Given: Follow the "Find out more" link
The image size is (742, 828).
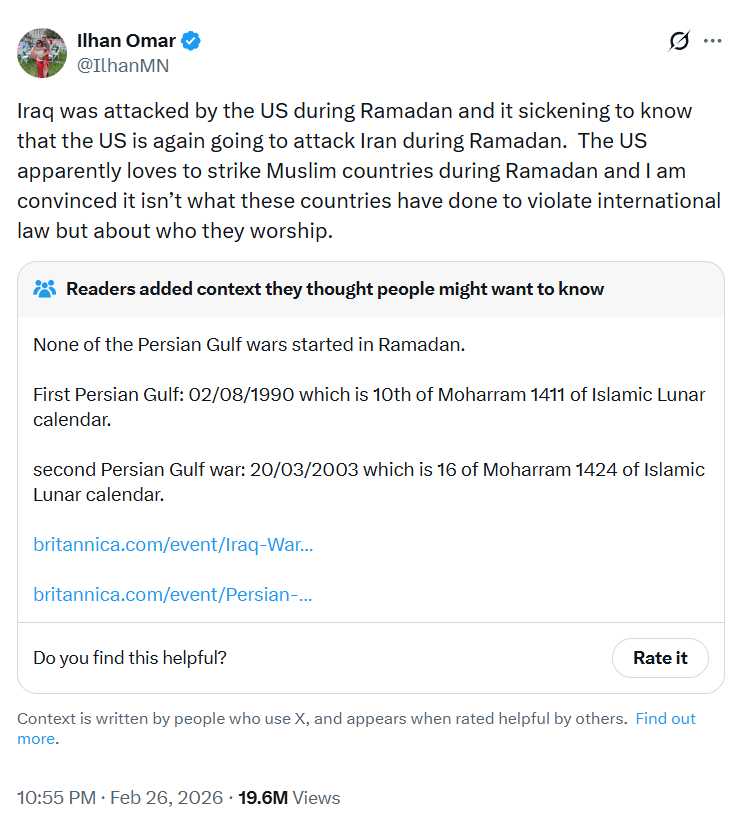Looking at the screenshot, I should (665, 718).
